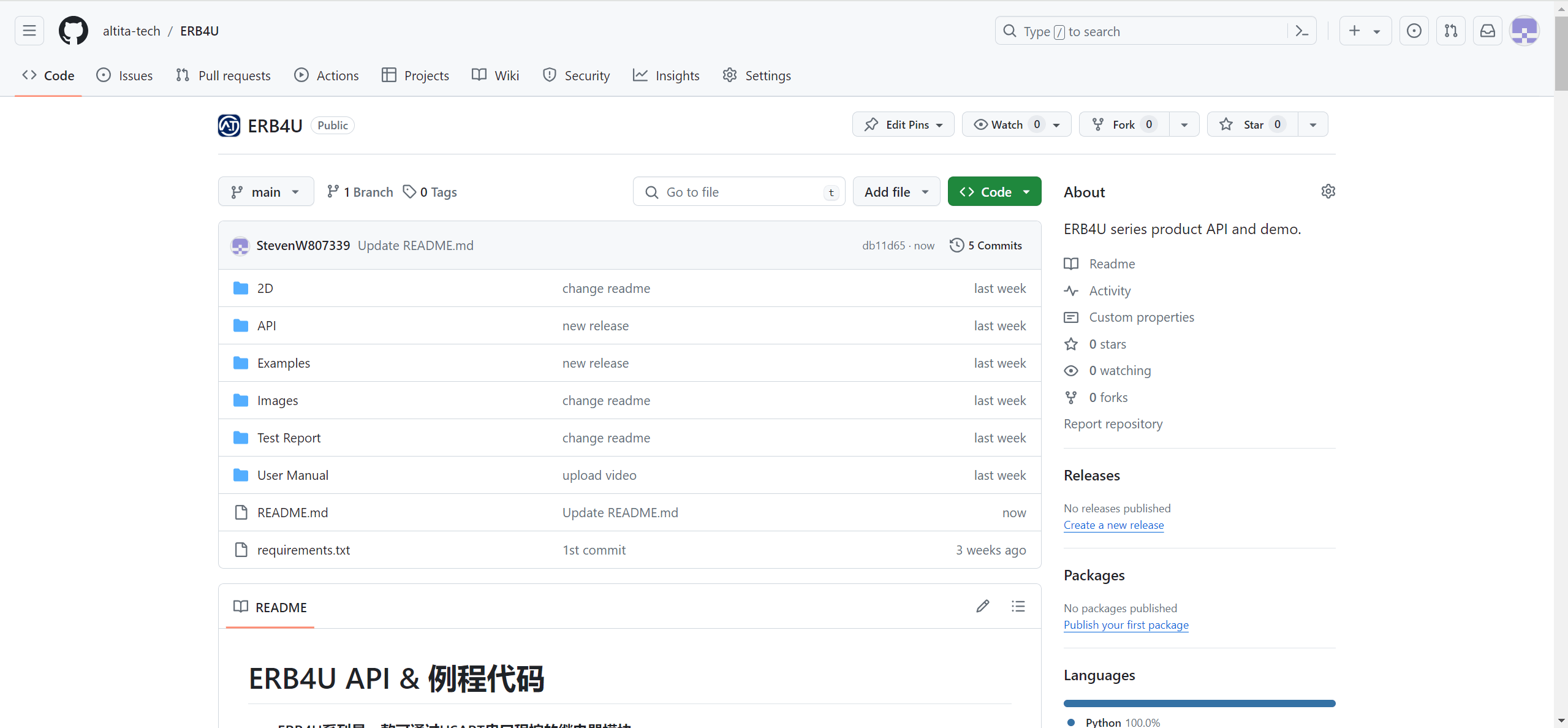Click StevenW807339 commit author avatar
Viewport: 1568px width, 728px height.
[240, 246]
